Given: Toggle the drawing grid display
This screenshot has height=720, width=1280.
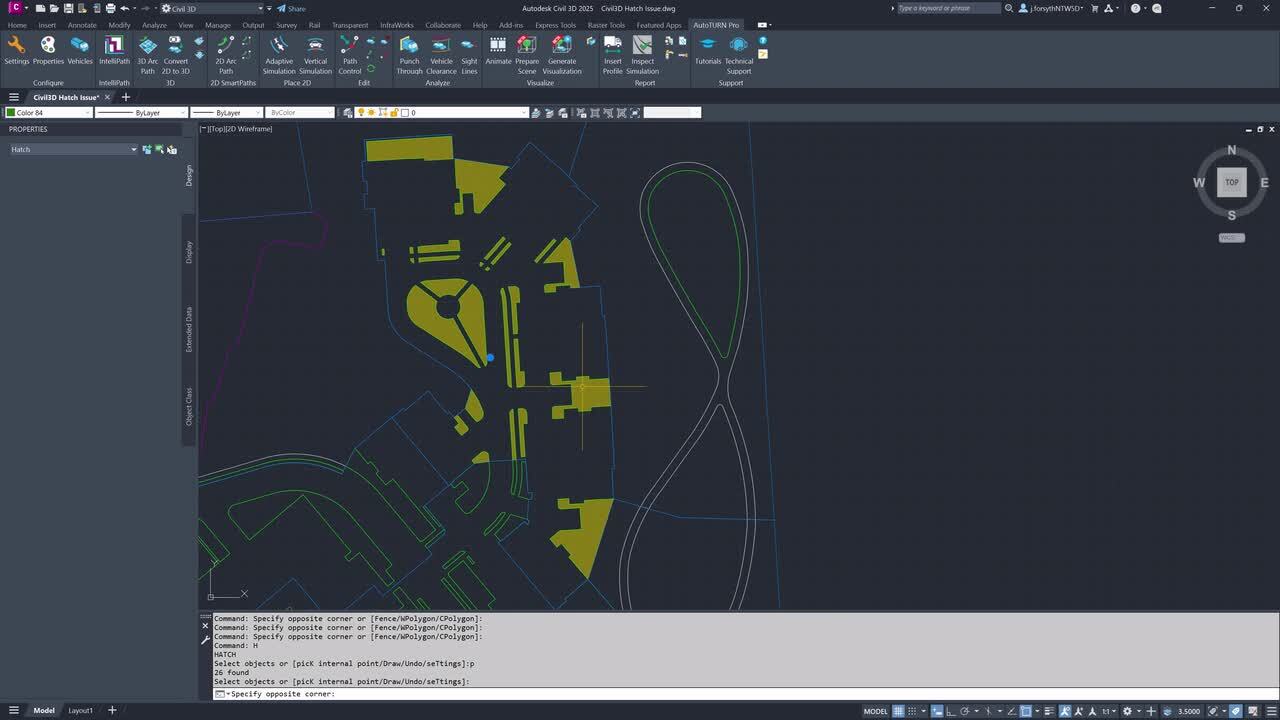Looking at the screenshot, I should [x=898, y=710].
